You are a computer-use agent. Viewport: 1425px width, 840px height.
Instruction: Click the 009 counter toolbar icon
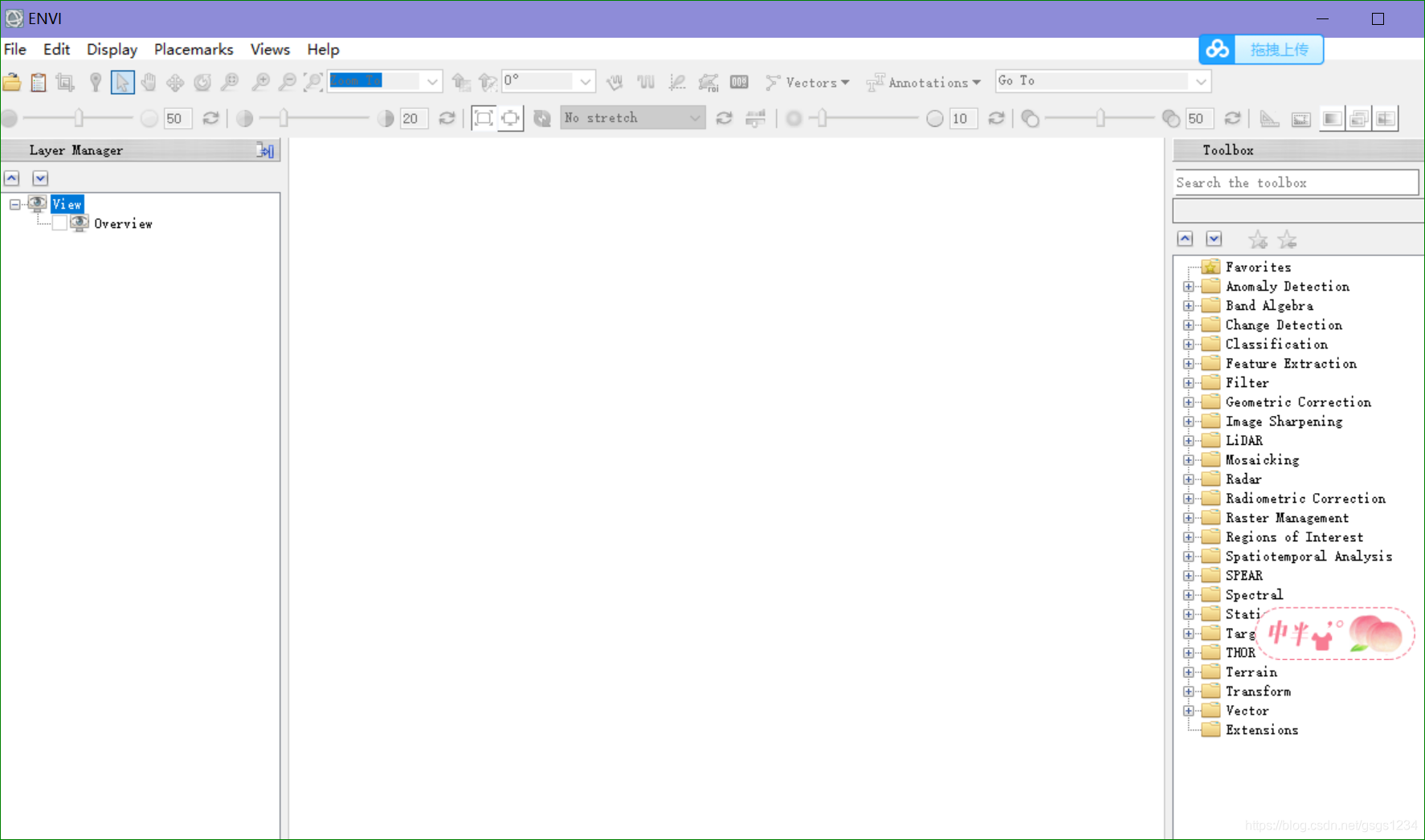(739, 82)
